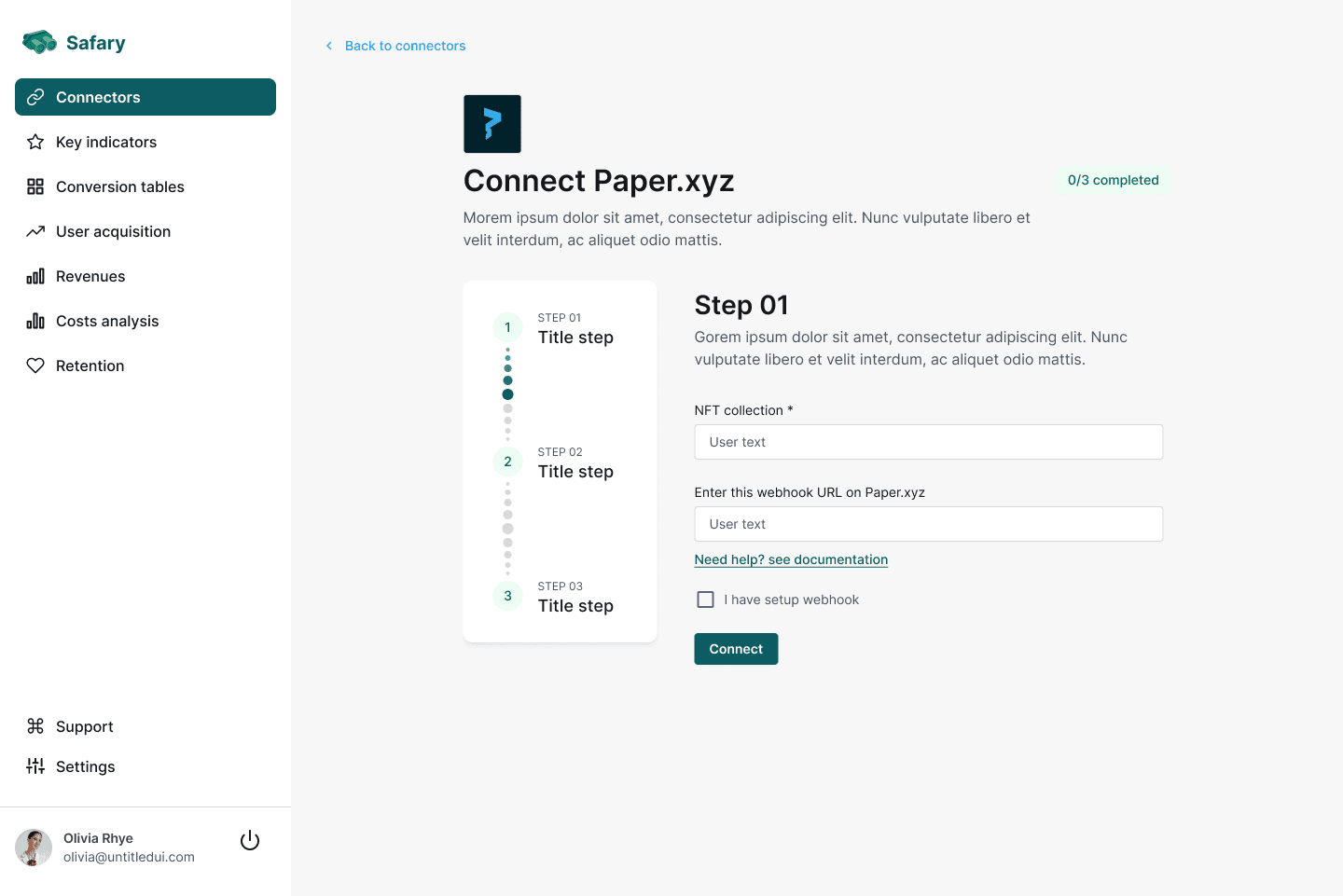Viewport: 1343px width, 896px height.
Task: Click the Step 01 heading
Action: [x=741, y=305]
